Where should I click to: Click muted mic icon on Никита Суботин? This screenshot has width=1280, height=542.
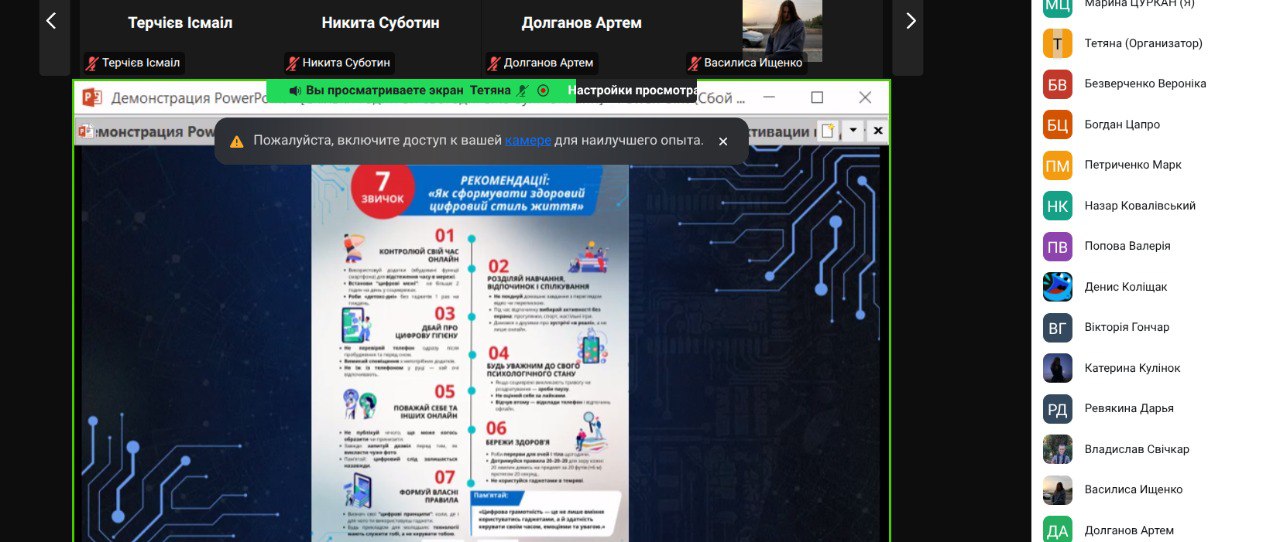point(293,63)
